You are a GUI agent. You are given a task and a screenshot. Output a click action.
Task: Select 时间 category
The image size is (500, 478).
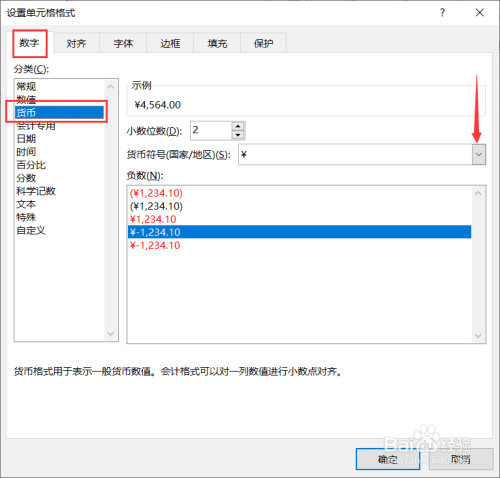pos(60,152)
